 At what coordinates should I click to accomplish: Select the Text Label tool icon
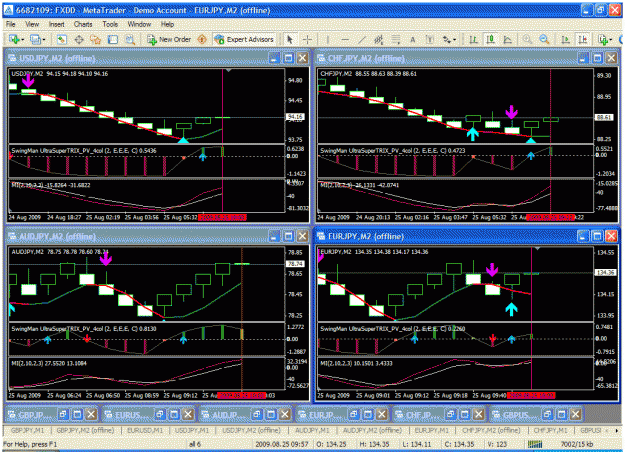coord(430,39)
